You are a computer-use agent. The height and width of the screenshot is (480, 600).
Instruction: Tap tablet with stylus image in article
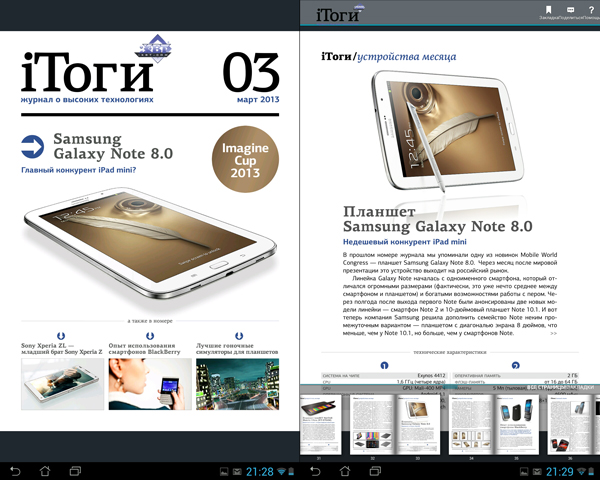(447, 130)
